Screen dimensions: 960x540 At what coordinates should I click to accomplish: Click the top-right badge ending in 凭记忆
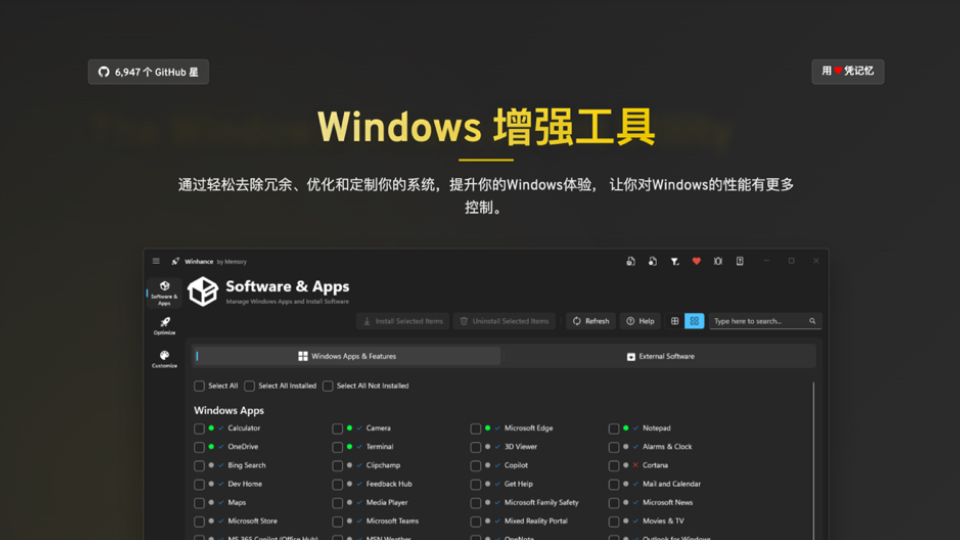pyautogui.click(x=848, y=71)
